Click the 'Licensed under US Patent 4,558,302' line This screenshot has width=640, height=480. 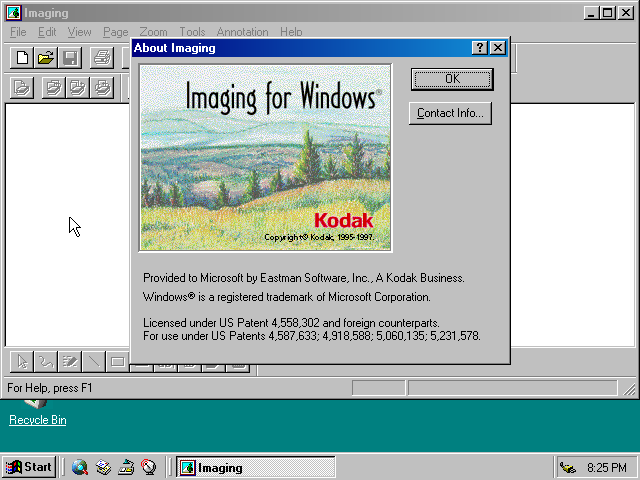(291, 323)
